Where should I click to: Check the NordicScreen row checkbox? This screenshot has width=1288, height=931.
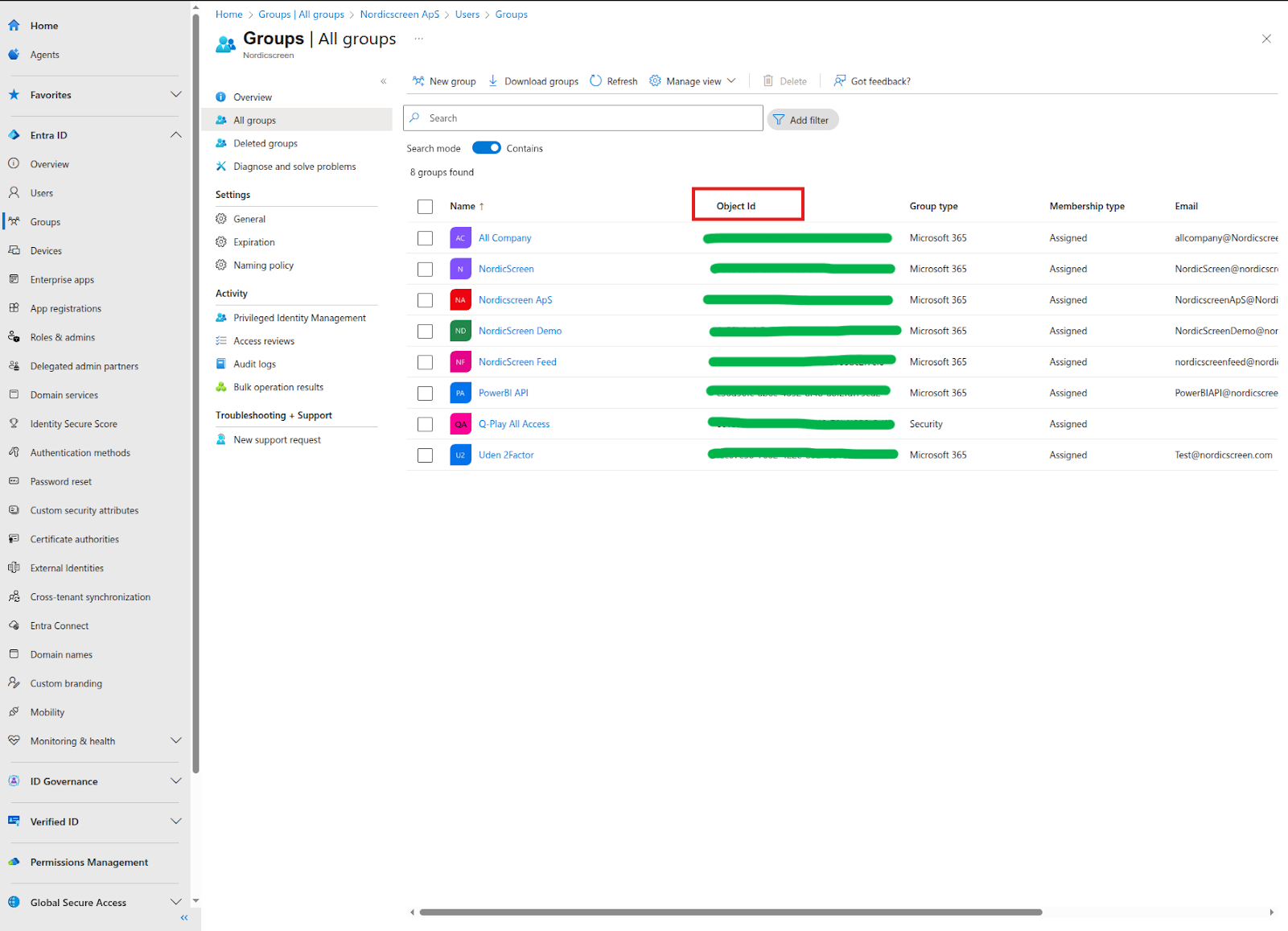pos(425,270)
